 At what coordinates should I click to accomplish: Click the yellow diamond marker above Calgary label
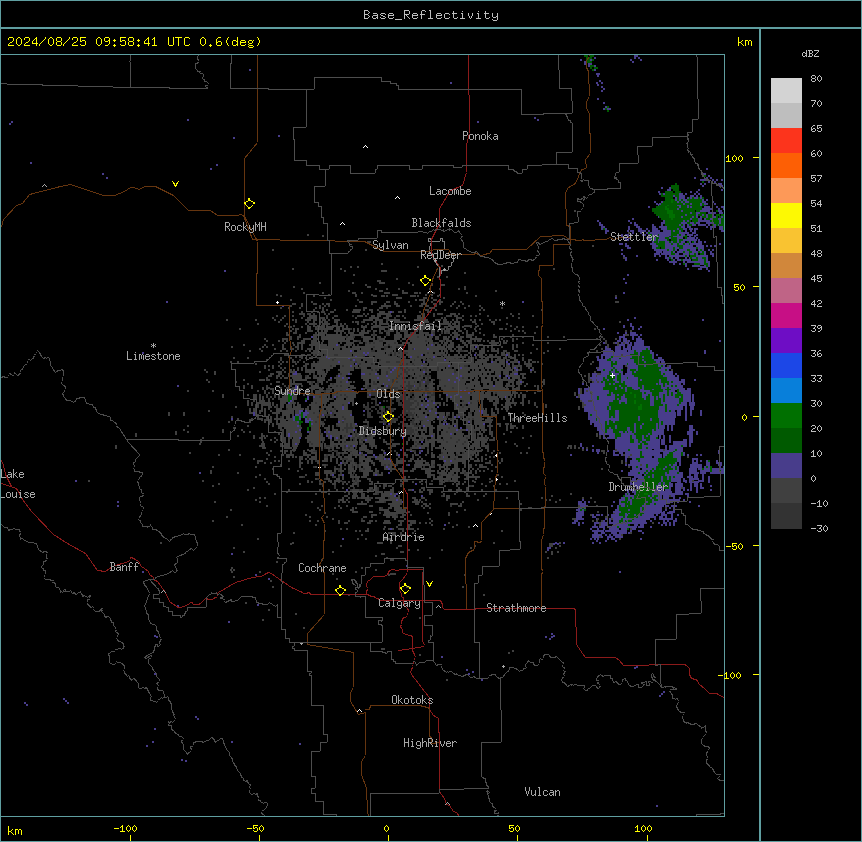point(405,589)
